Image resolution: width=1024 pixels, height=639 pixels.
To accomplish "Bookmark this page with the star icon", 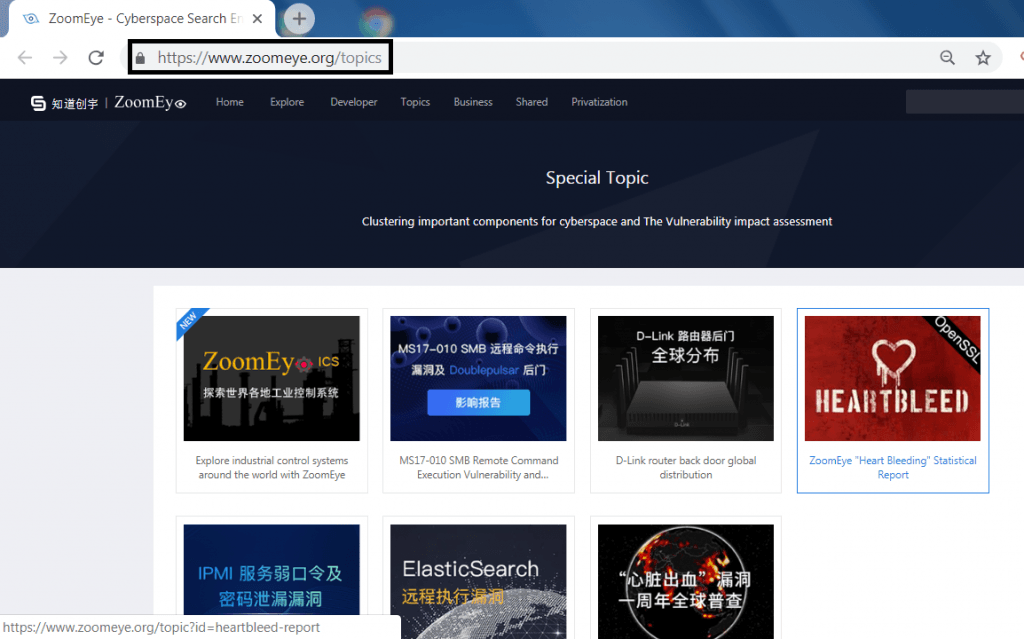I will (983, 57).
